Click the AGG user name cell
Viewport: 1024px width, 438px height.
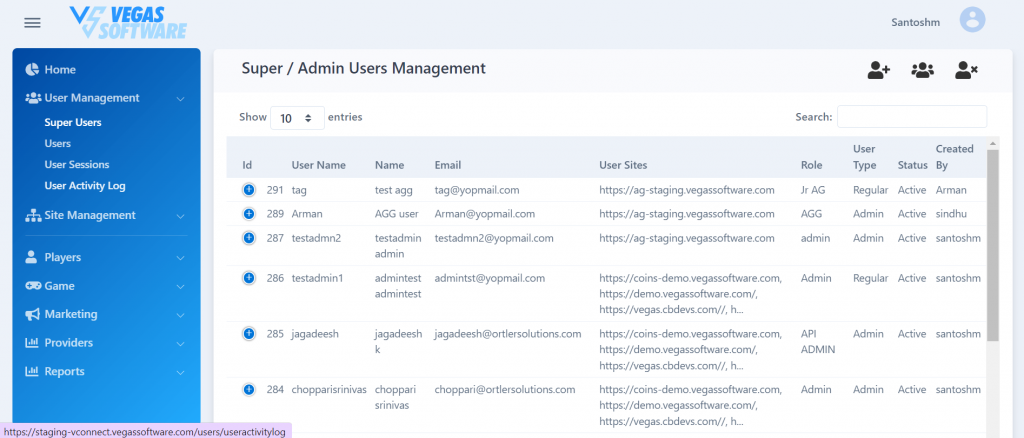point(396,213)
